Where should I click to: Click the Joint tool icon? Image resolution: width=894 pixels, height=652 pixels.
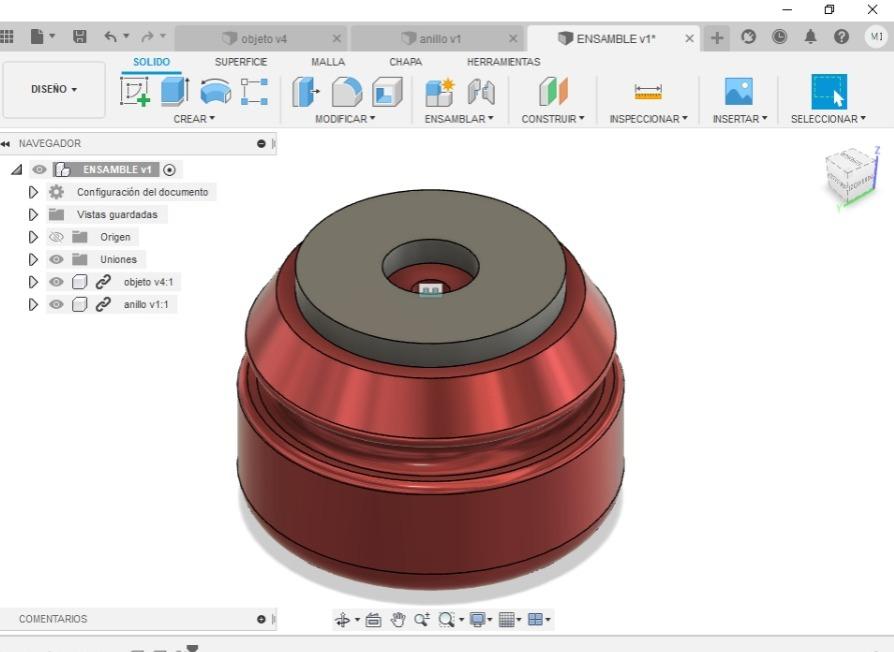tap(481, 92)
